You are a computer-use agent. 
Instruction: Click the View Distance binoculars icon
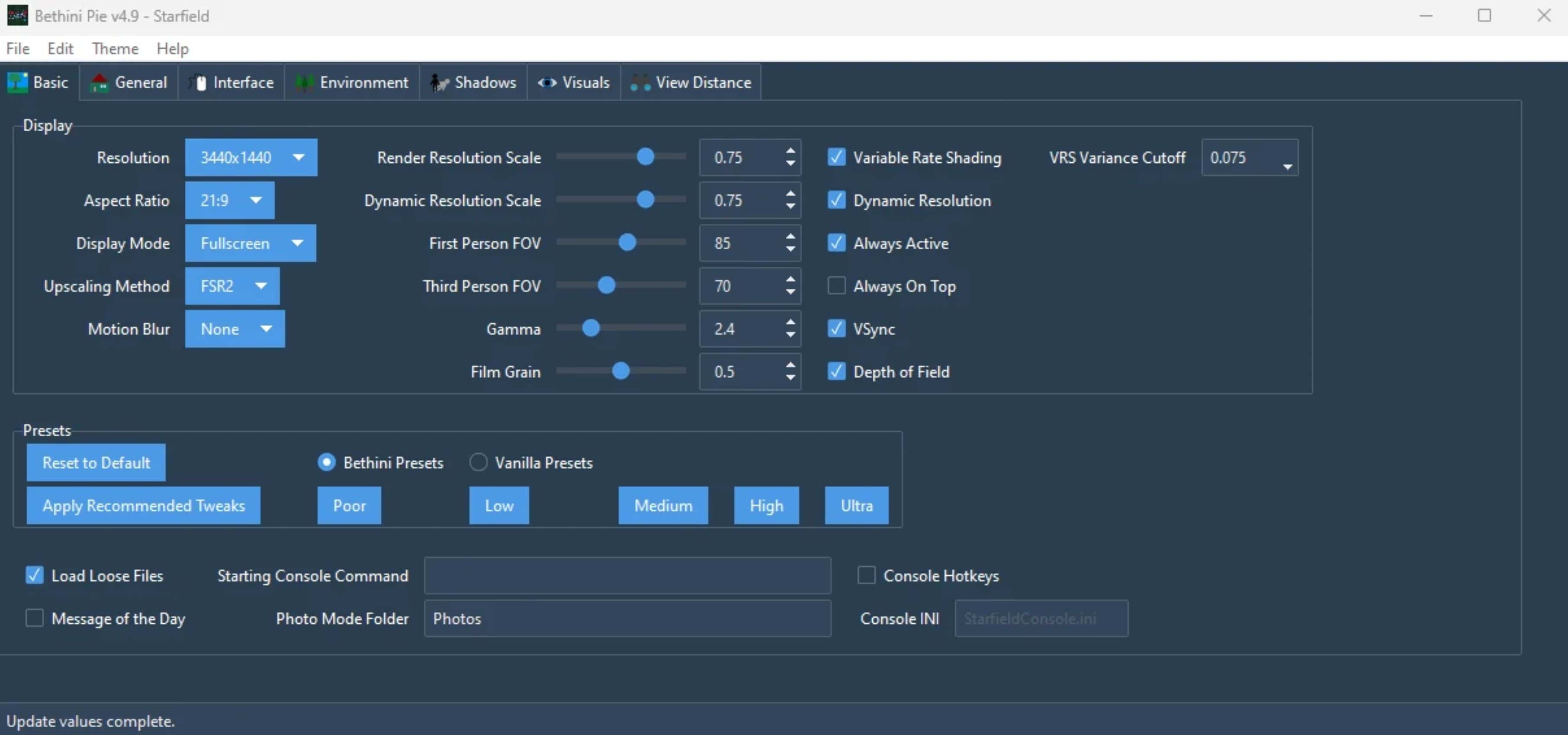pyautogui.click(x=640, y=82)
